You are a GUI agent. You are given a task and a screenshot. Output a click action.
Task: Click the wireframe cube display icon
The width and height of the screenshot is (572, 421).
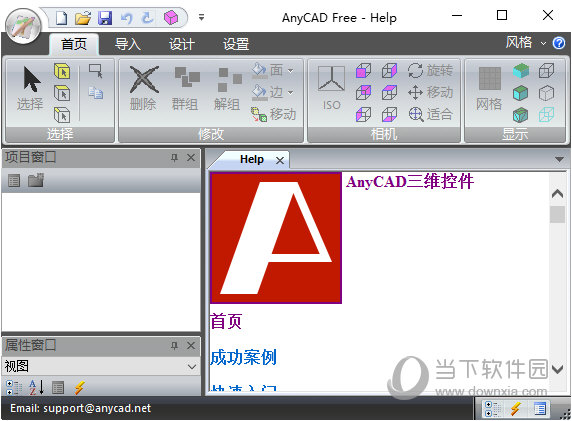coord(546,70)
